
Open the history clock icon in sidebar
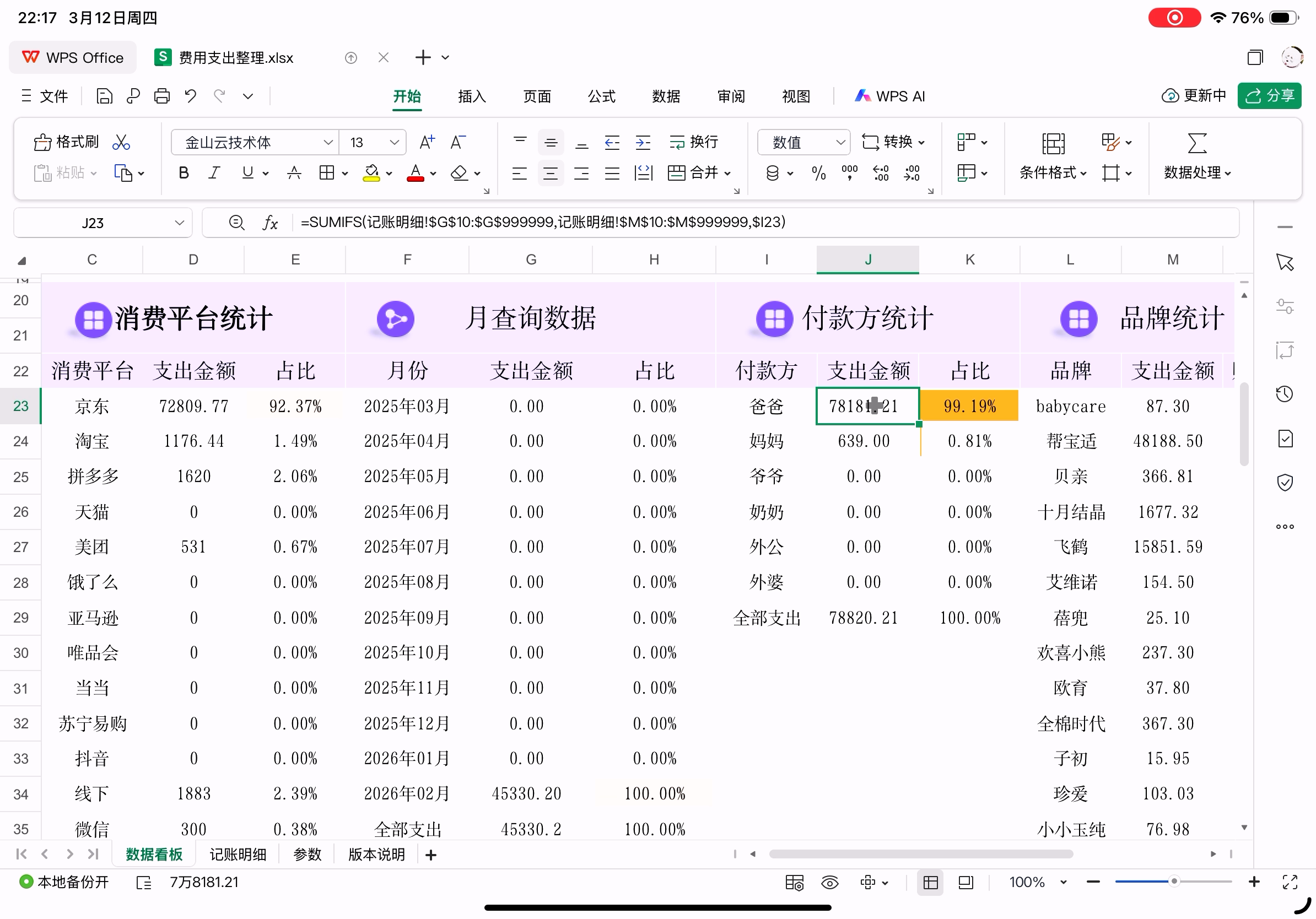tap(1285, 393)
